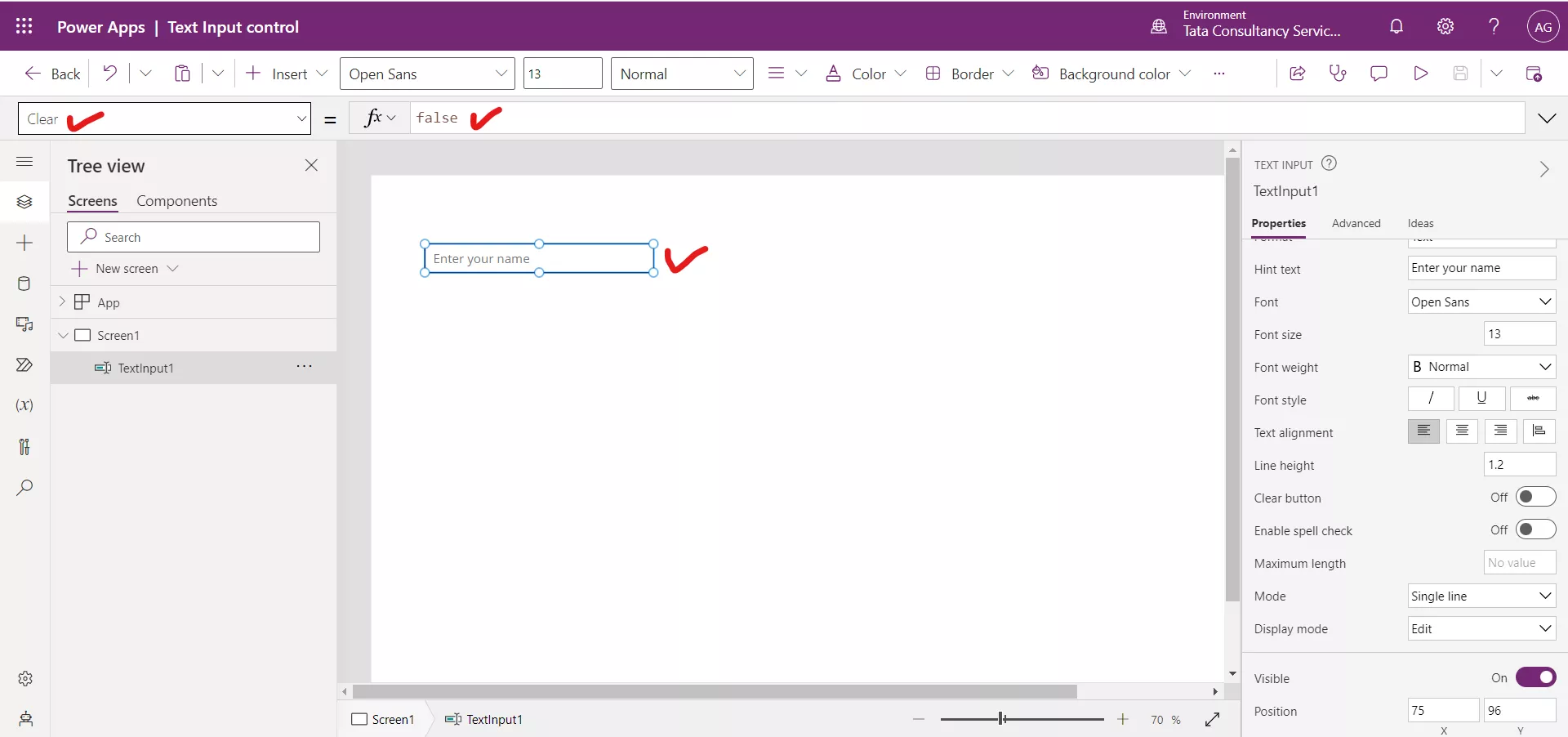Screen dimensions: 1568x737
Task: Turn off the Visible toggle
Action: [x=1536, y=678]
